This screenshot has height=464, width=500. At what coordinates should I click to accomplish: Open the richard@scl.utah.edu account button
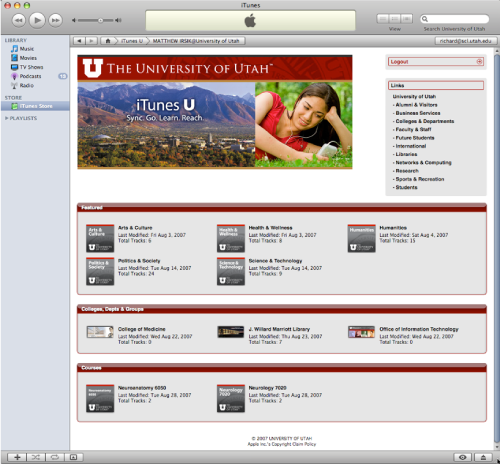(x=465, y=41)
